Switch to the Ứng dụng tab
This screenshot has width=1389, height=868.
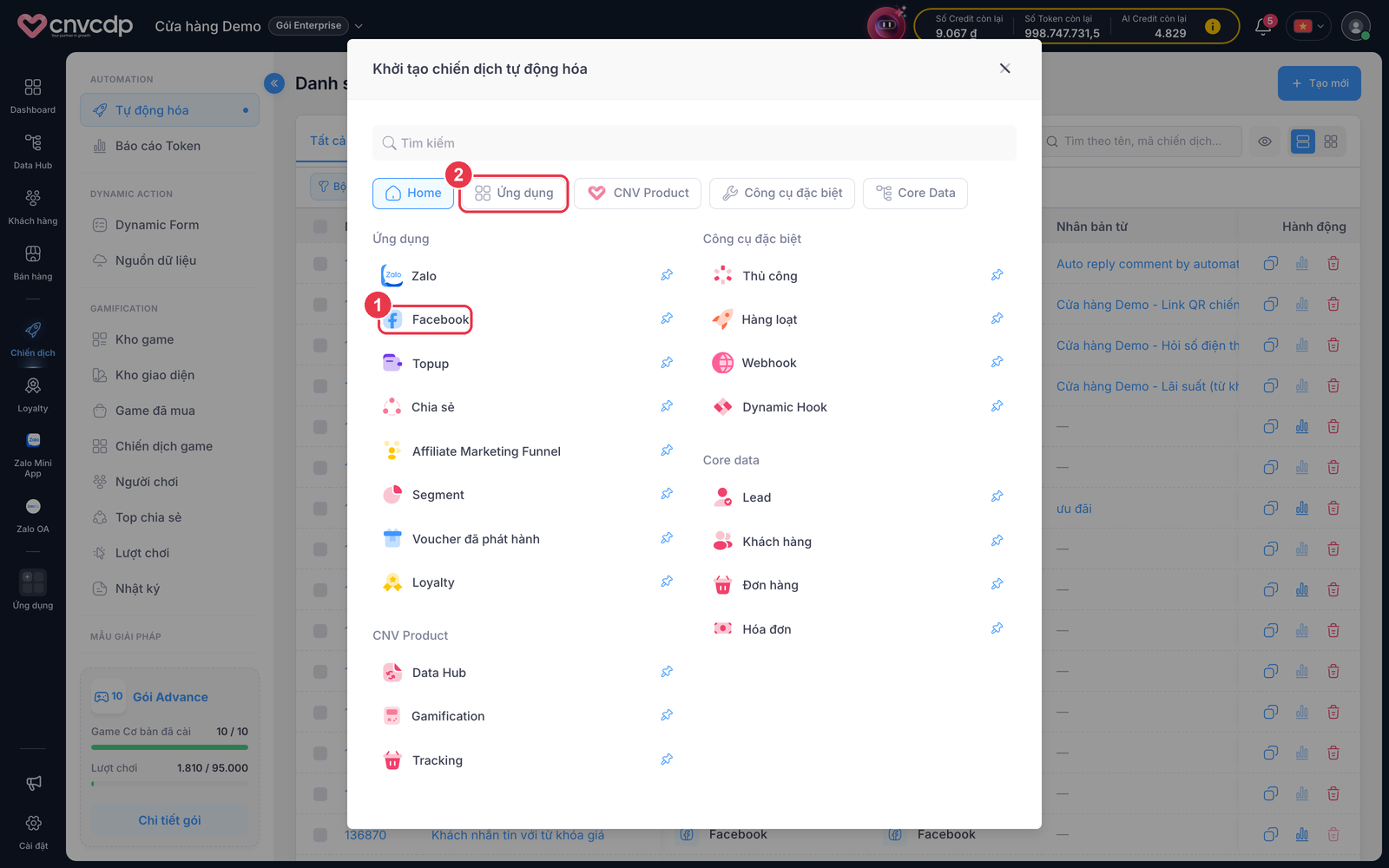pyautogui.click(x=514, y=193)
